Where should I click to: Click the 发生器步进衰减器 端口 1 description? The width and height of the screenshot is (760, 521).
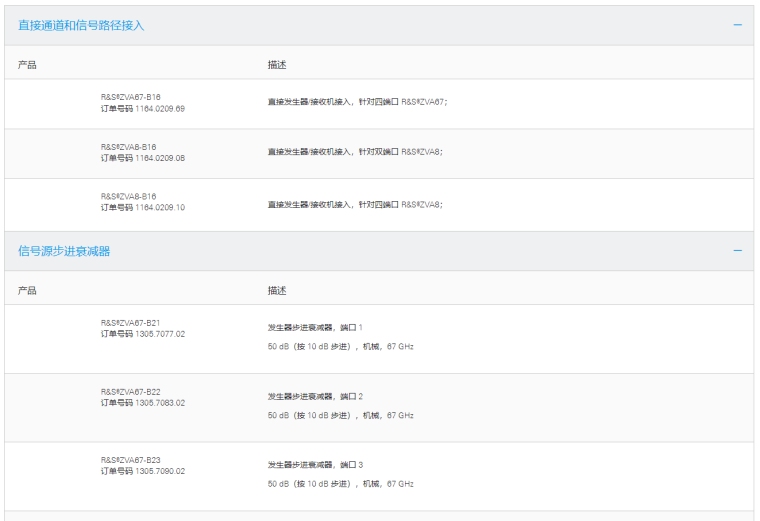[x=314, y=327]
